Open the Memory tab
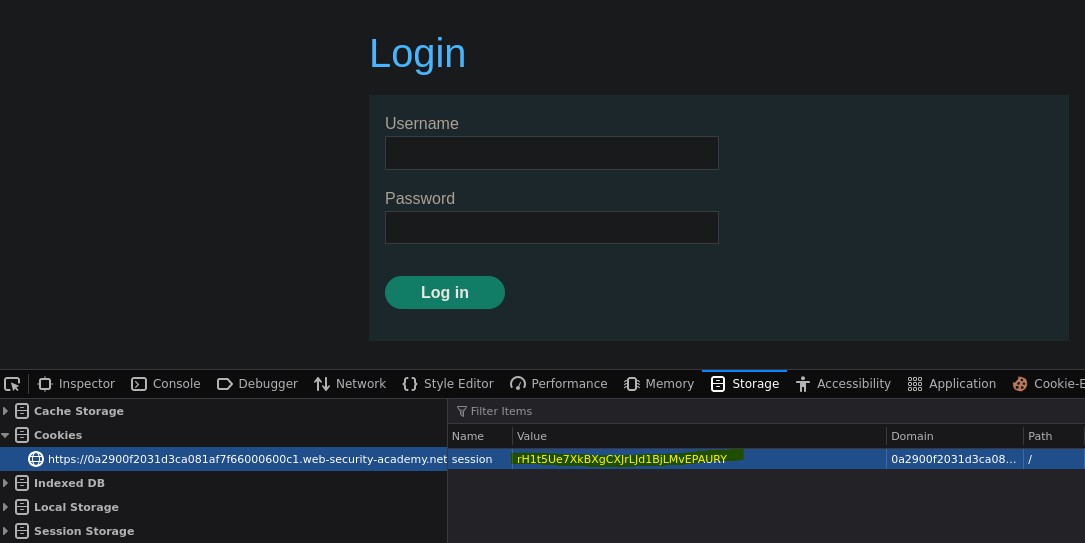Viewport: 1085px width, 543px height. pyautogui.click(x=659, y=384)
